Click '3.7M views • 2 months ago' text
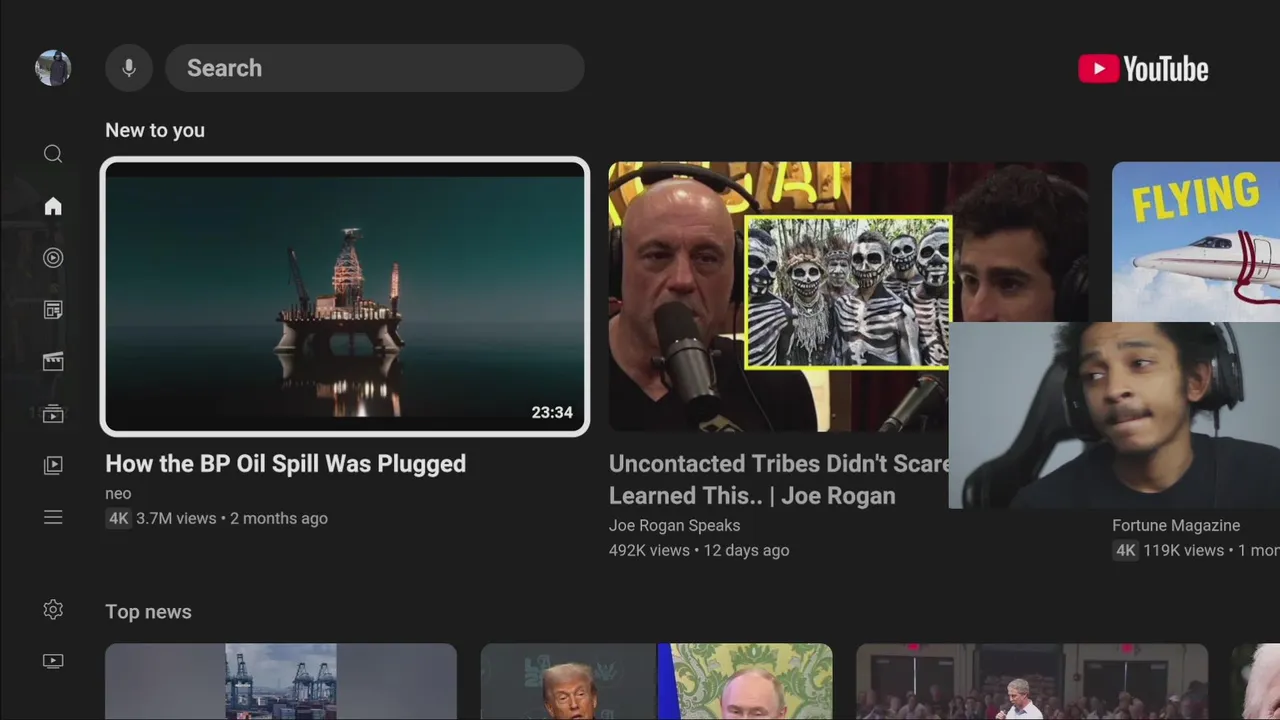The width and height of the screenshot is (1280, 720). (x=232, y=518)
